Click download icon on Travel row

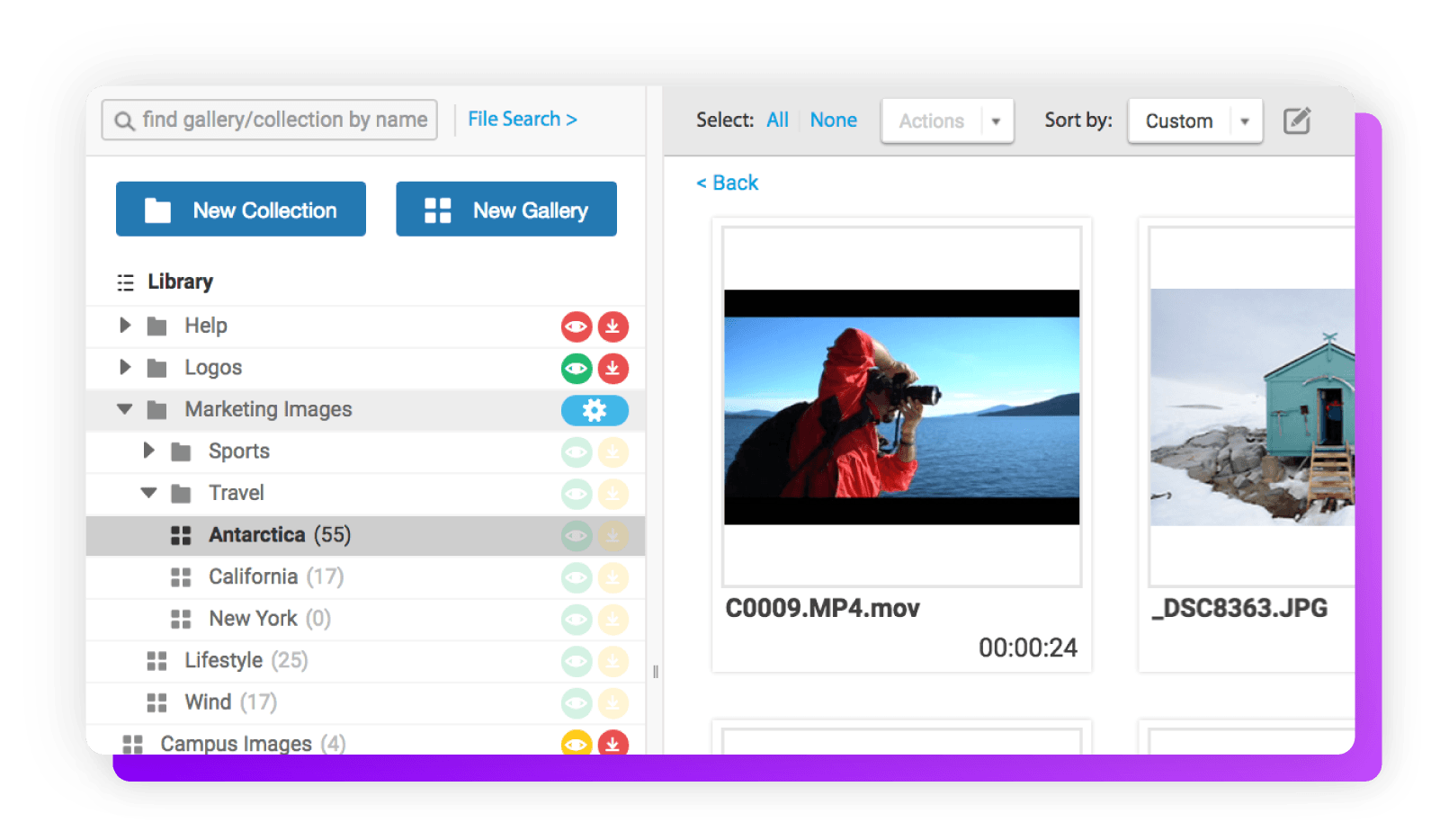point(613,494)
